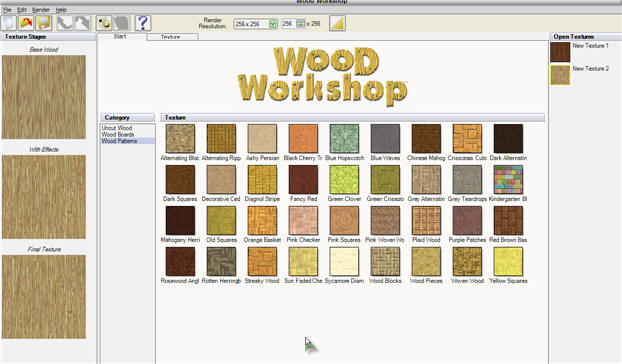
Task: Click the render spheres toolbar icon
Action: [x=104, y=23]
